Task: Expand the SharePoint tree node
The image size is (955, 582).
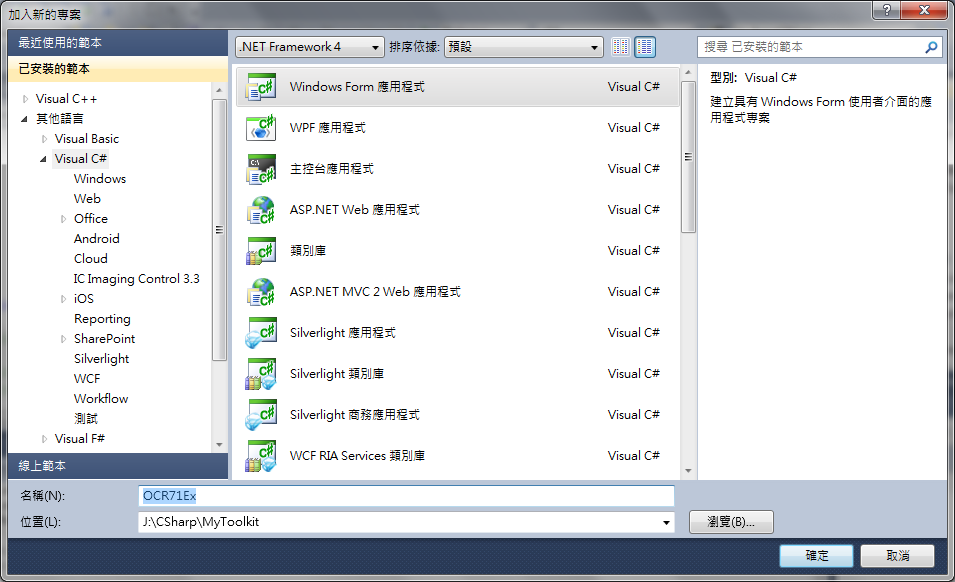Action: 63,339
